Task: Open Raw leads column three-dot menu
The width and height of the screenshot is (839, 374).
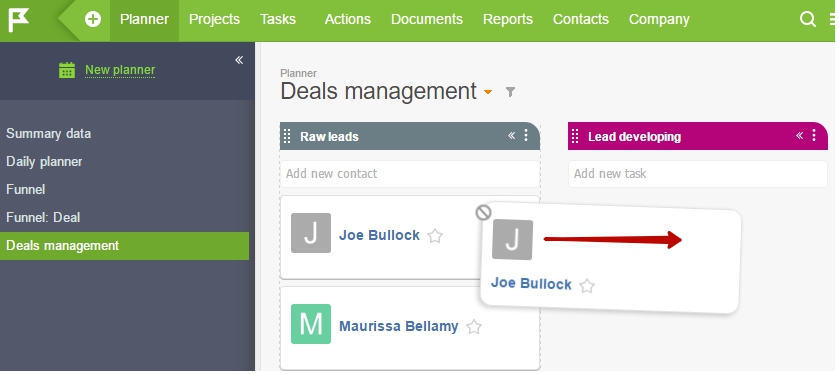Action: (526, 135)
